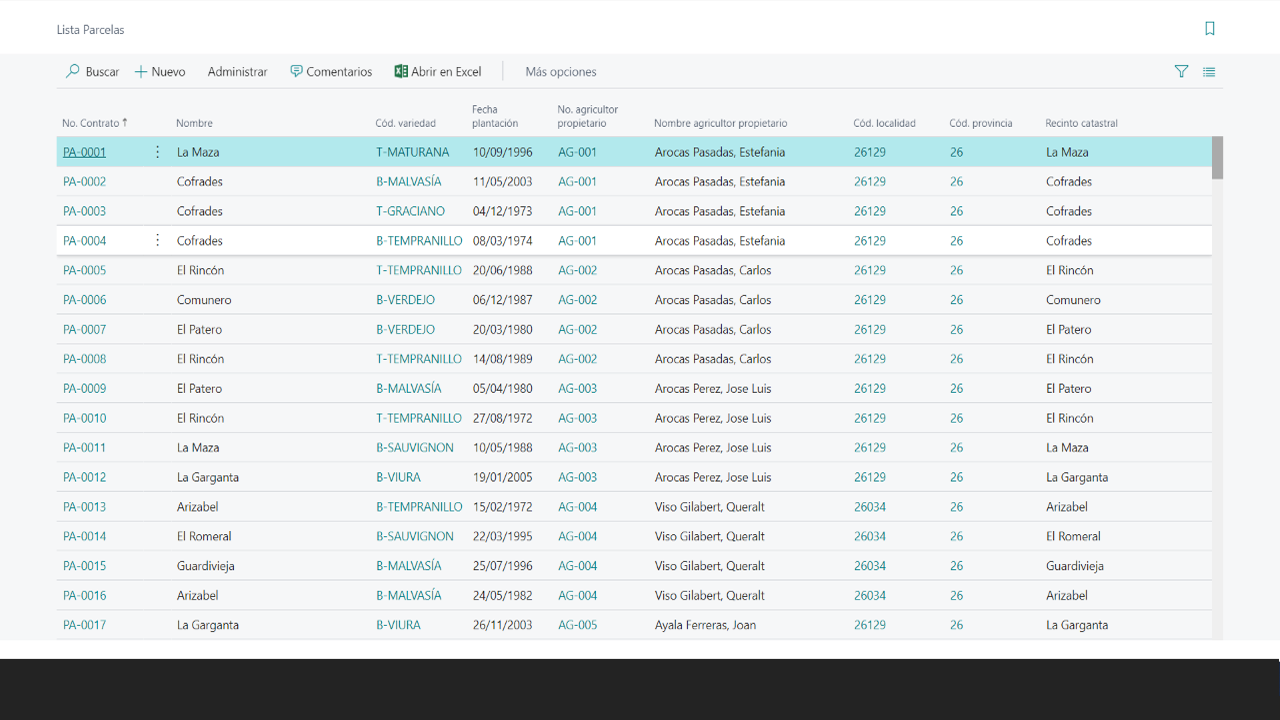Click the Fecha plantación column header
Viewport: 1280px width, 720px height.
coord(495,116)
